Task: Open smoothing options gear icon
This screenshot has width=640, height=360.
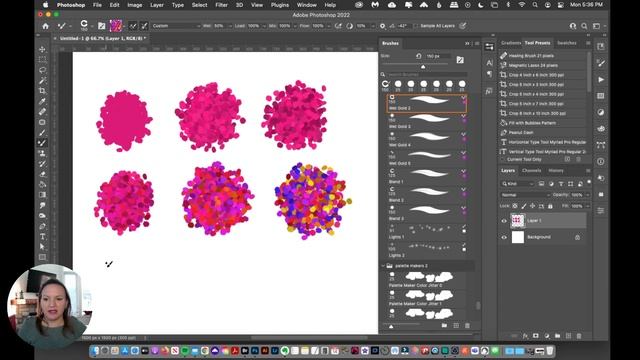Action: pos(382,26)
